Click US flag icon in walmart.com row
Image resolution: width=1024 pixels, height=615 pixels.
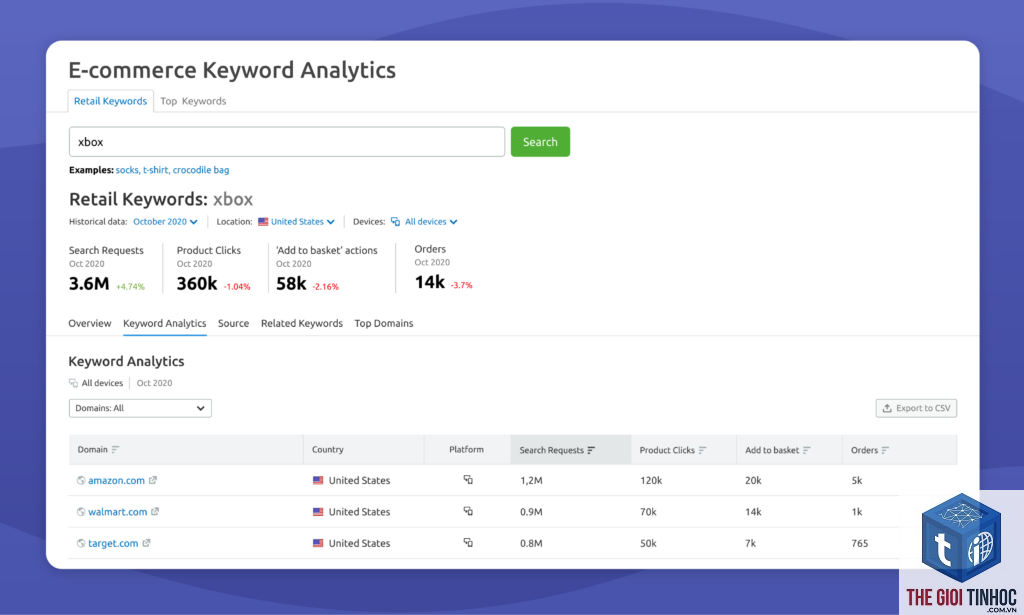(318, 511)
